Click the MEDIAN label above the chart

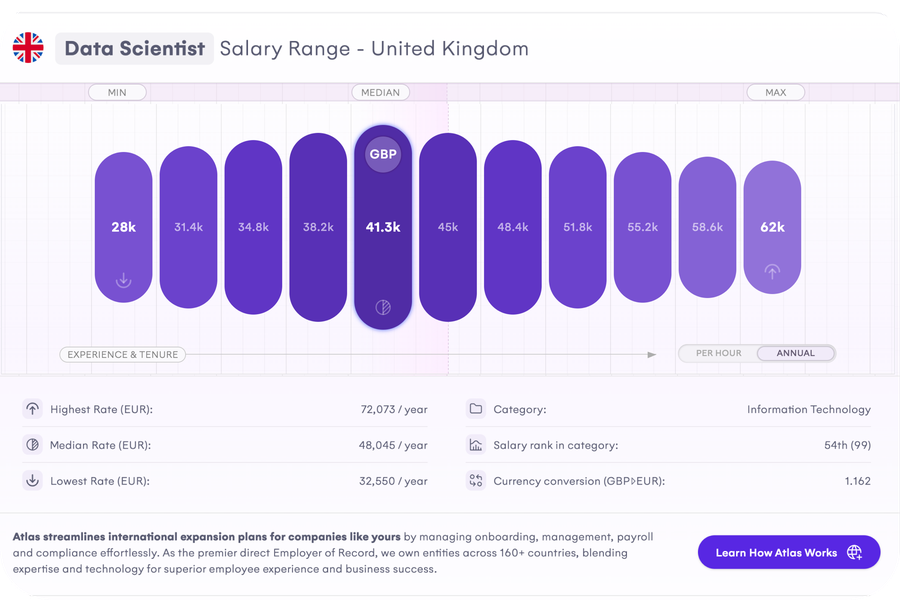(x=383, y=92)
